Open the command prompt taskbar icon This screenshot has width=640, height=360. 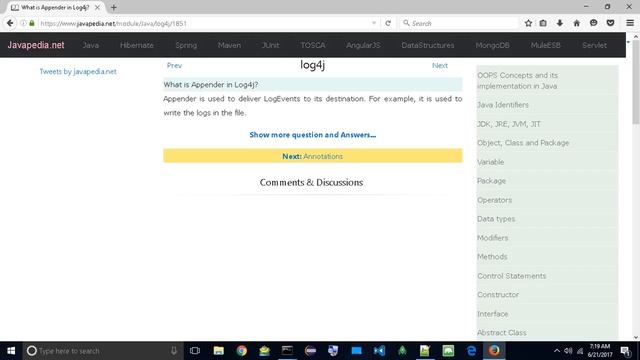[x=287, y=351]
